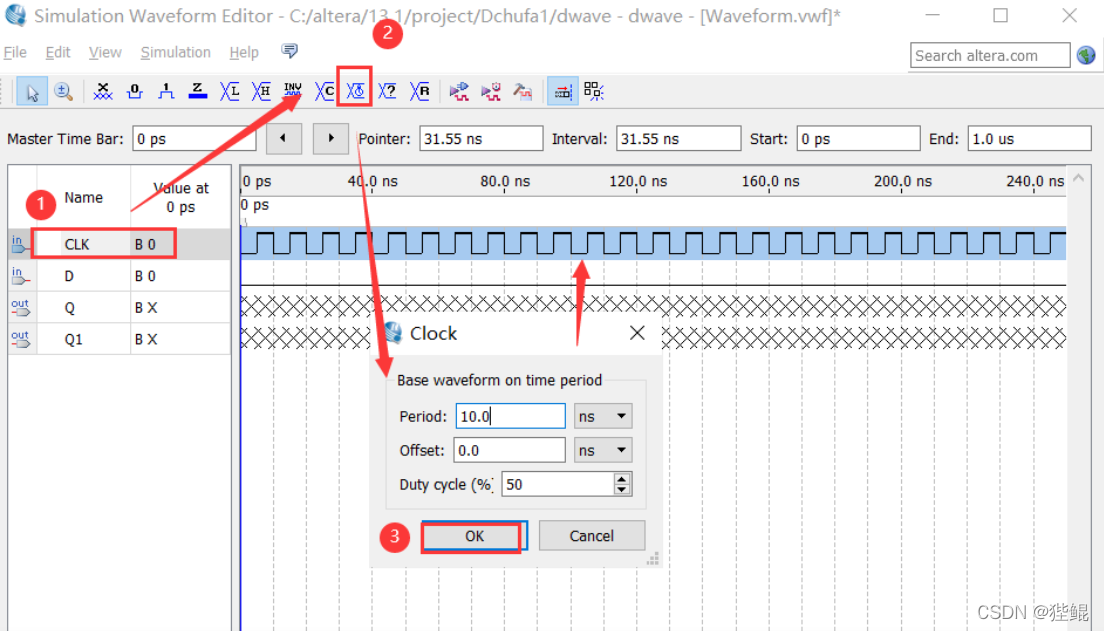
Task: Open the Edit menu
Action: coord(58,52)
